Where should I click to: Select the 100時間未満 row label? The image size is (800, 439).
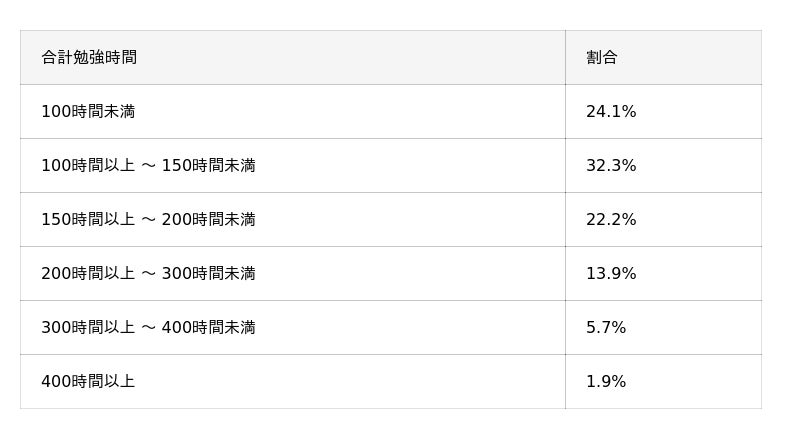(88, 111)
